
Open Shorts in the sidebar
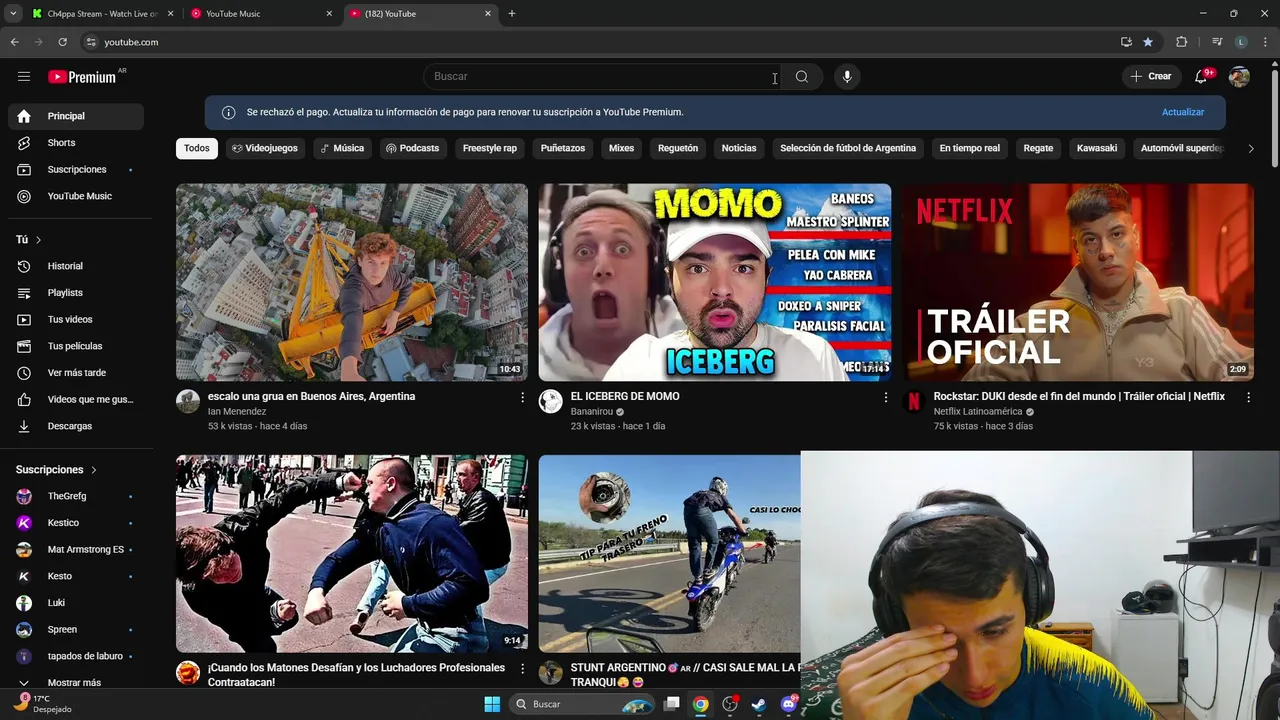(x=76, y=143)
